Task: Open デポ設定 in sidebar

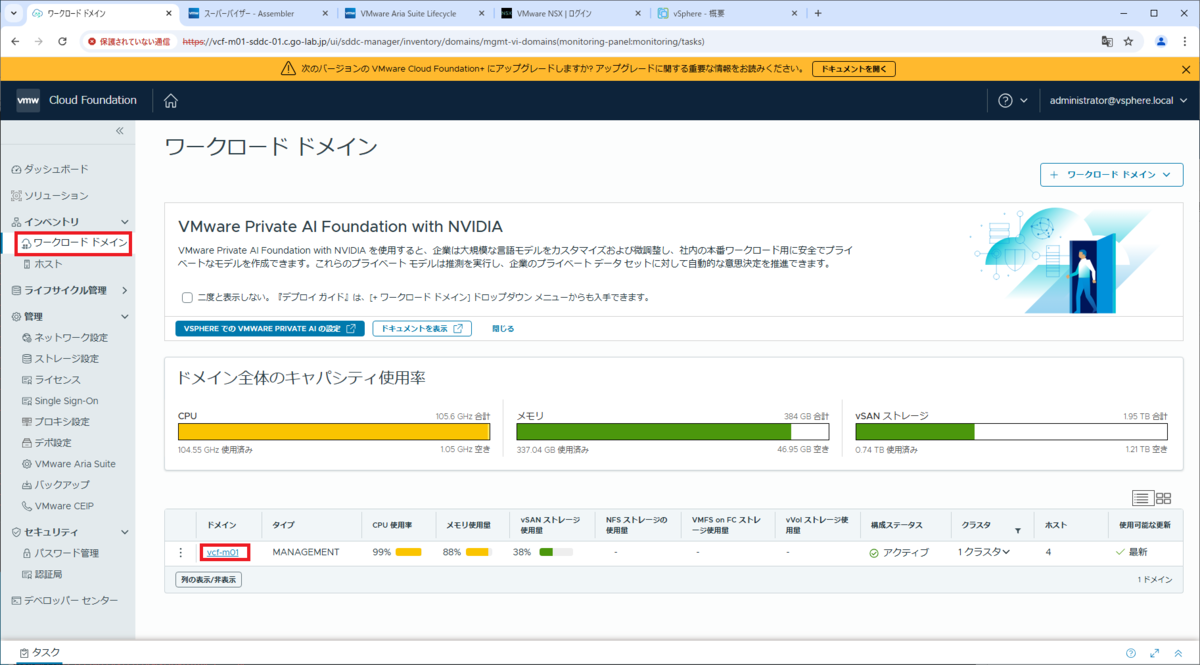Action: click(x=46, y=443)
